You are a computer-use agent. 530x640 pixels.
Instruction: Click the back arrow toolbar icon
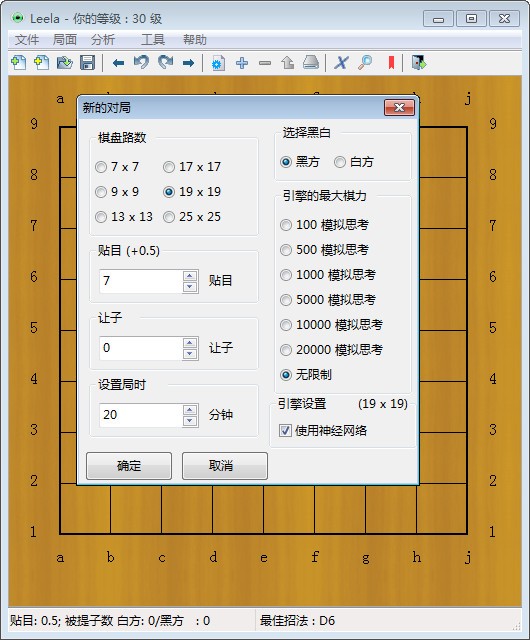click(x=118, y=63)
